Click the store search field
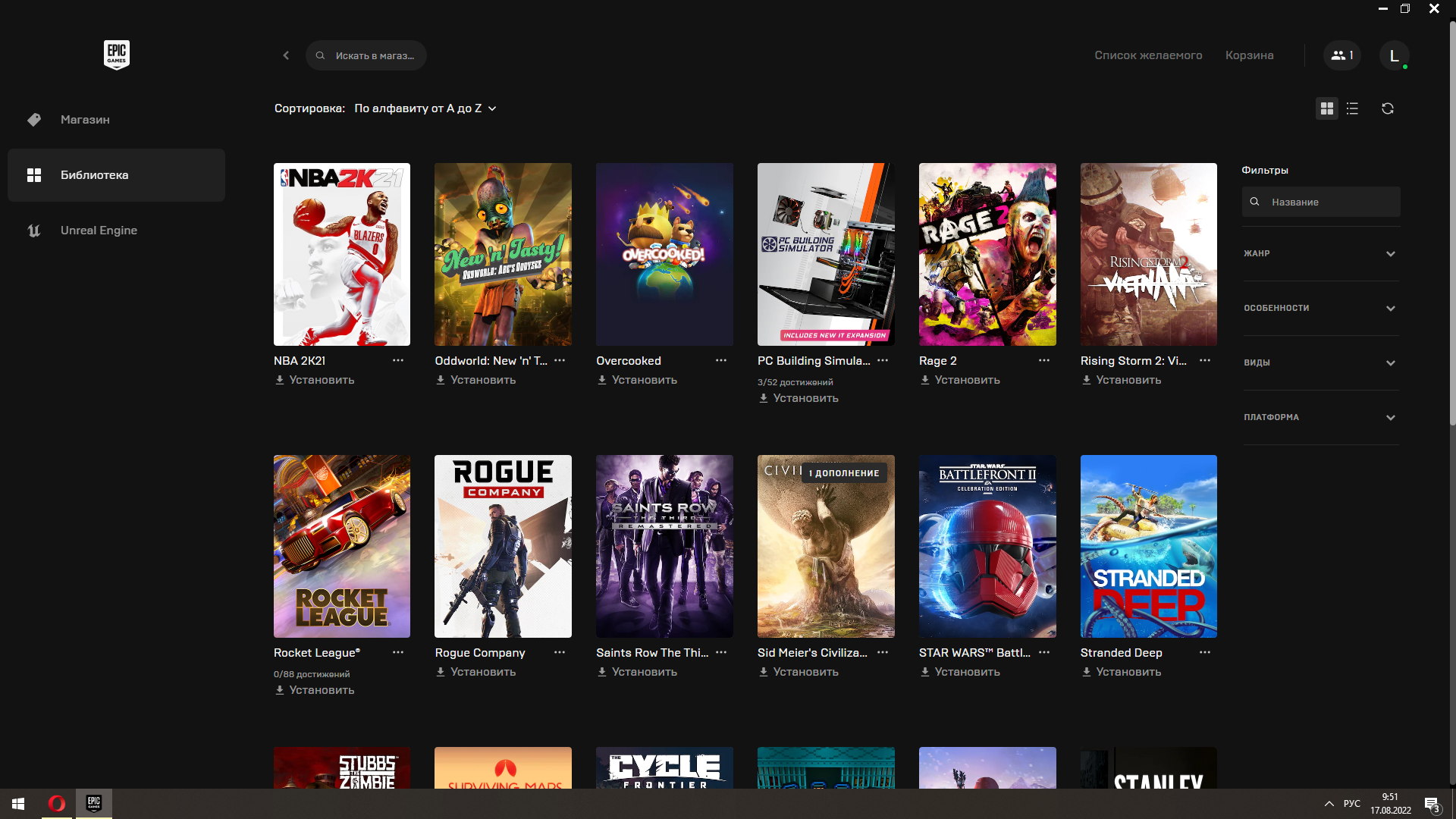 [366, 55]
